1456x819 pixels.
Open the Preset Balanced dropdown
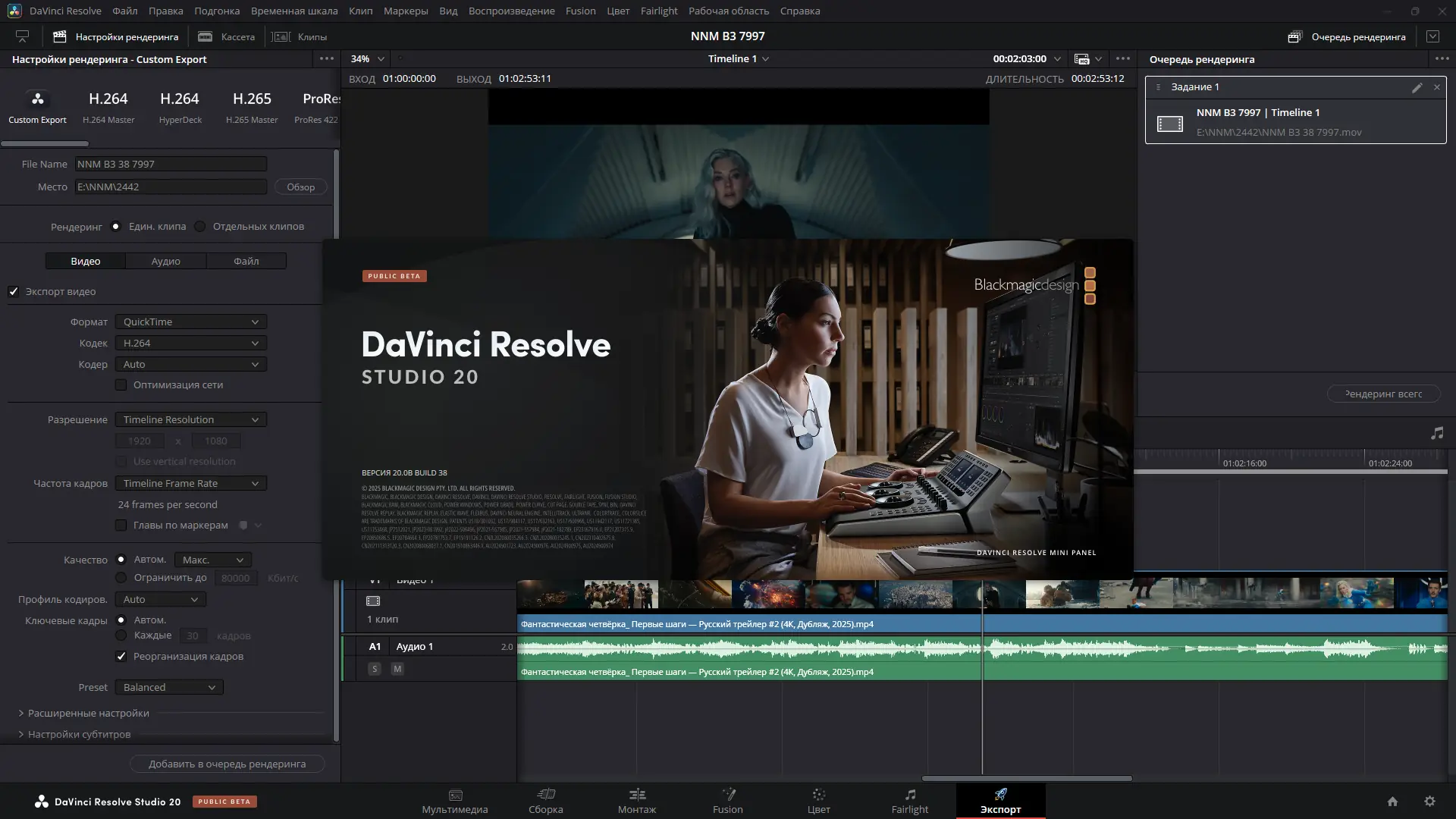click(x=169, y=688)
